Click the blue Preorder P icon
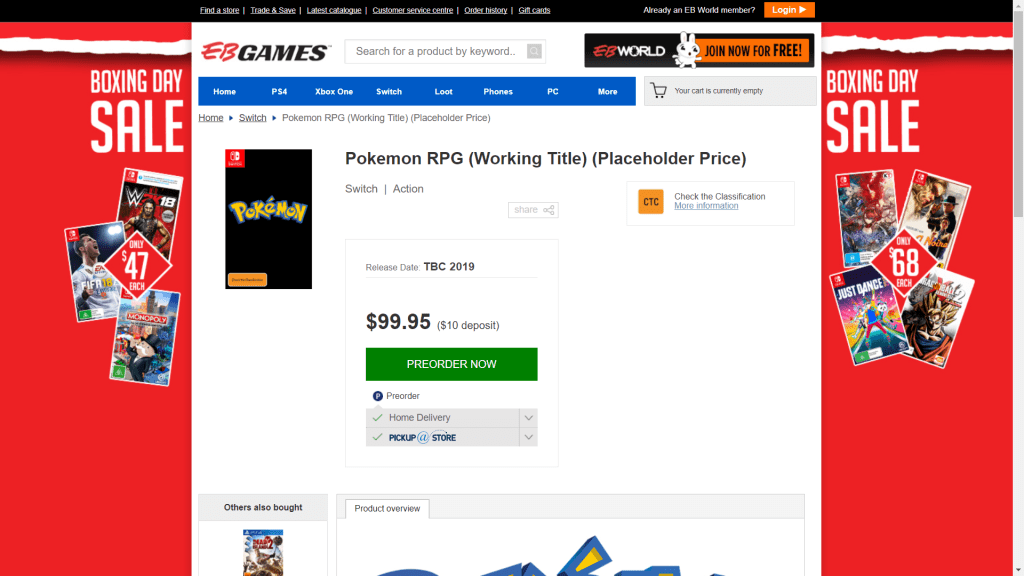 pyautogui.click(x=377, y=396)
